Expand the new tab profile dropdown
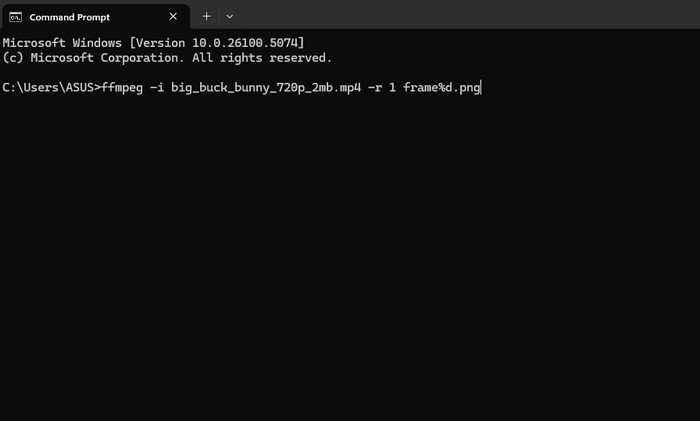The image size is (700, 421). click(x=230, y=17)
